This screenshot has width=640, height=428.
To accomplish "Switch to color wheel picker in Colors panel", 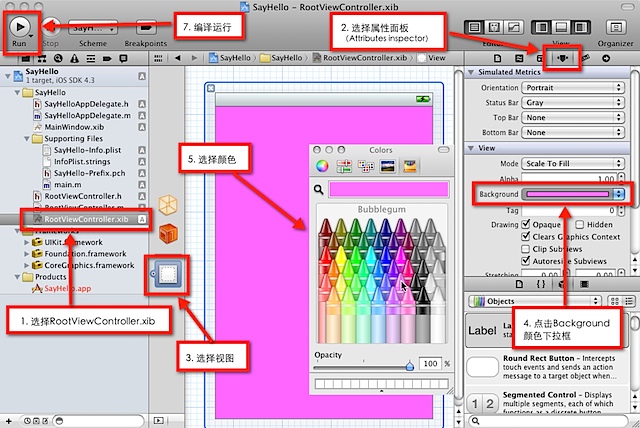I will [322, 166].
